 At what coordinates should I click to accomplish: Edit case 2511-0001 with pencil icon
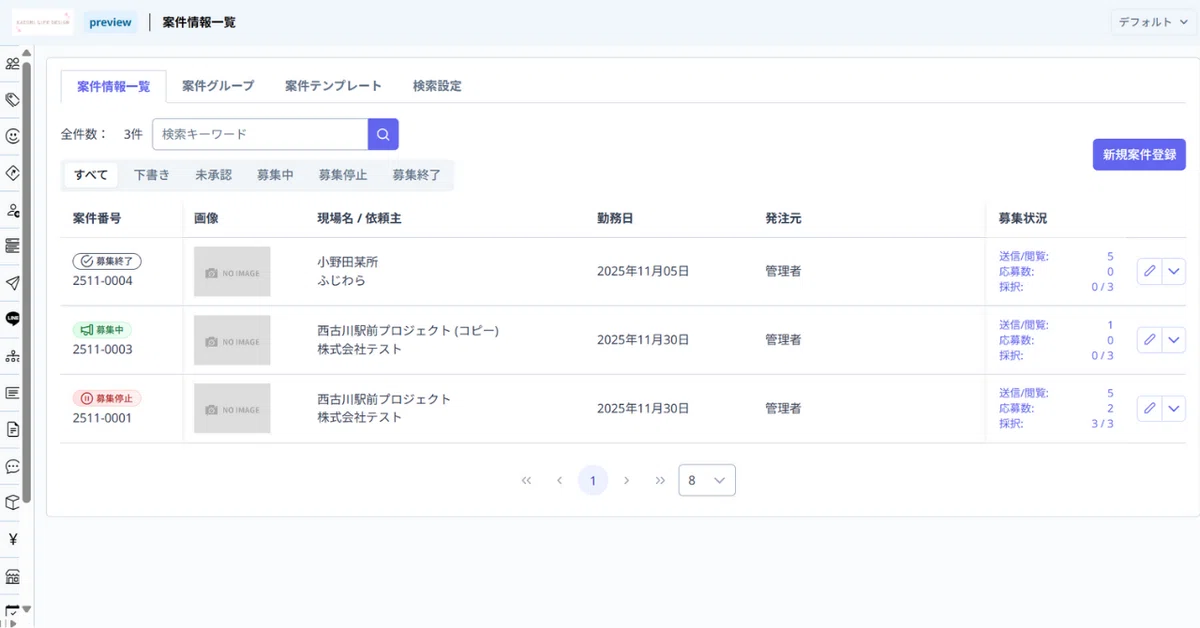click(x=1149, y=408)
